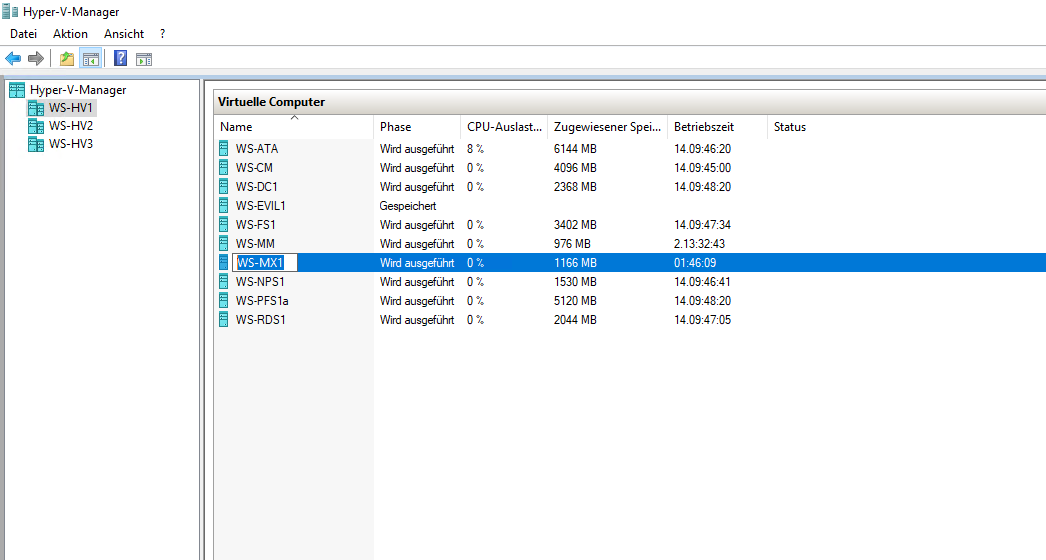This screenshot has height=560, width=1046.
Task: Click the Hyper-V-Manager root tree icon
Action: tap(17, 89)
